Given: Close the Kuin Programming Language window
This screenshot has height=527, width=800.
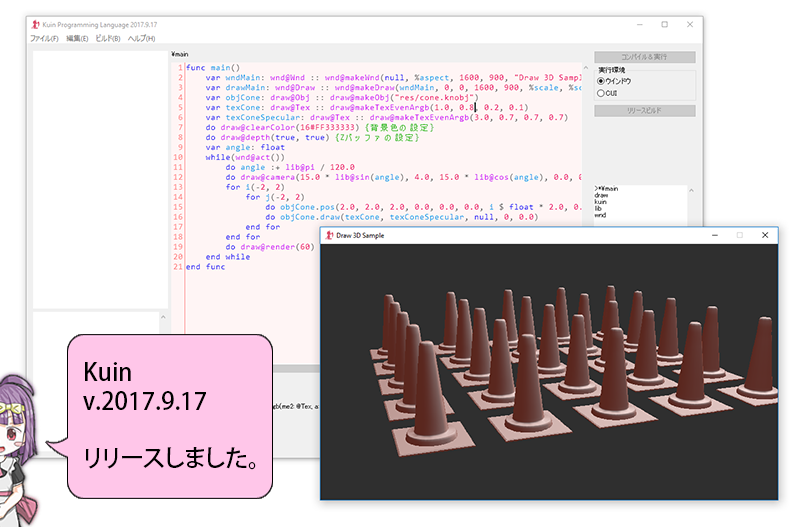Looking at the screenshot, I should click(x=690, y=24).
